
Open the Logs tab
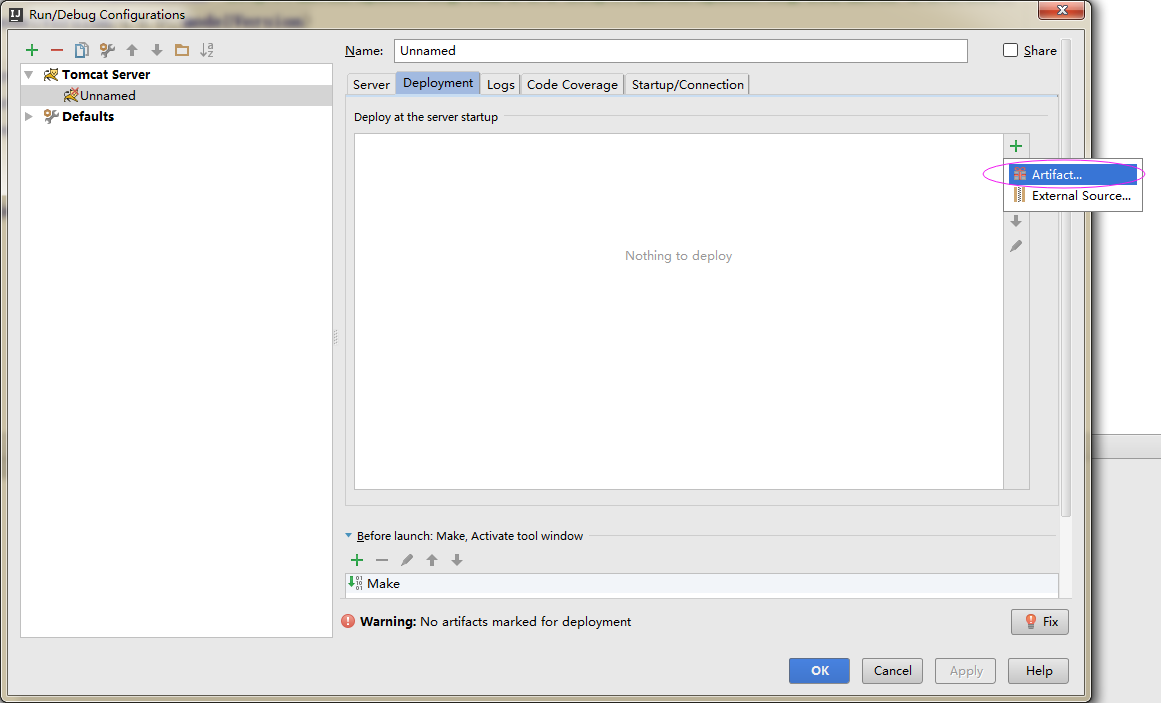[501, 84]
